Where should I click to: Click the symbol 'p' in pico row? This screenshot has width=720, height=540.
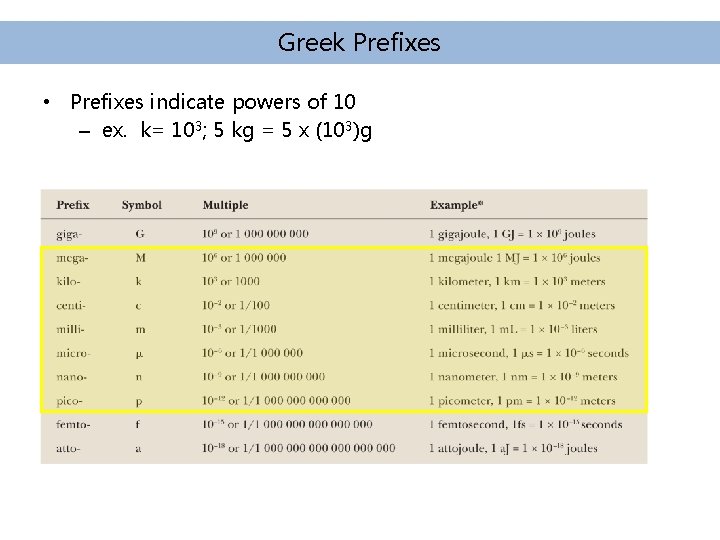tap(139, 402)
